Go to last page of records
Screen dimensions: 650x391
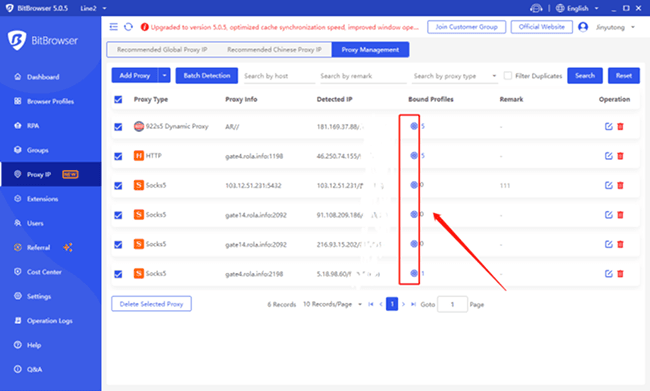coord(413,304)
